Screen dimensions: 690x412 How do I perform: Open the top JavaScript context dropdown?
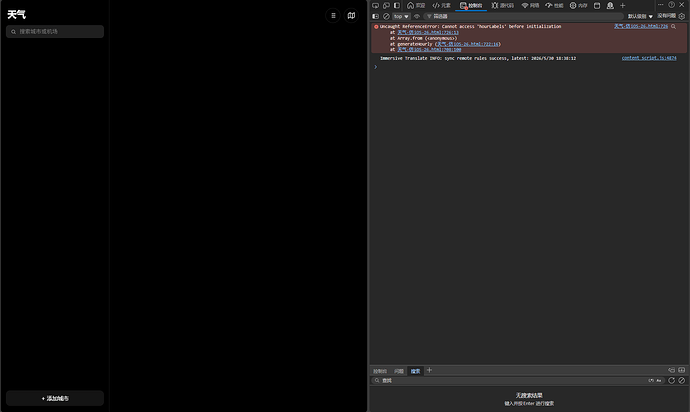(401, 16)
